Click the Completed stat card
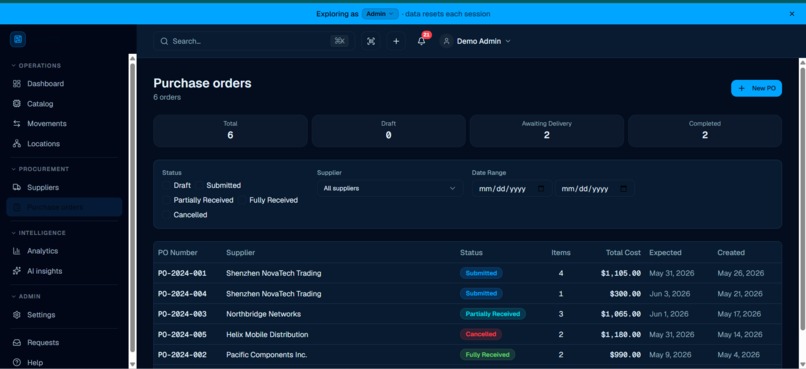Image resolution: width=806 pixels, height=369 pixels. [x=705, y=131]
